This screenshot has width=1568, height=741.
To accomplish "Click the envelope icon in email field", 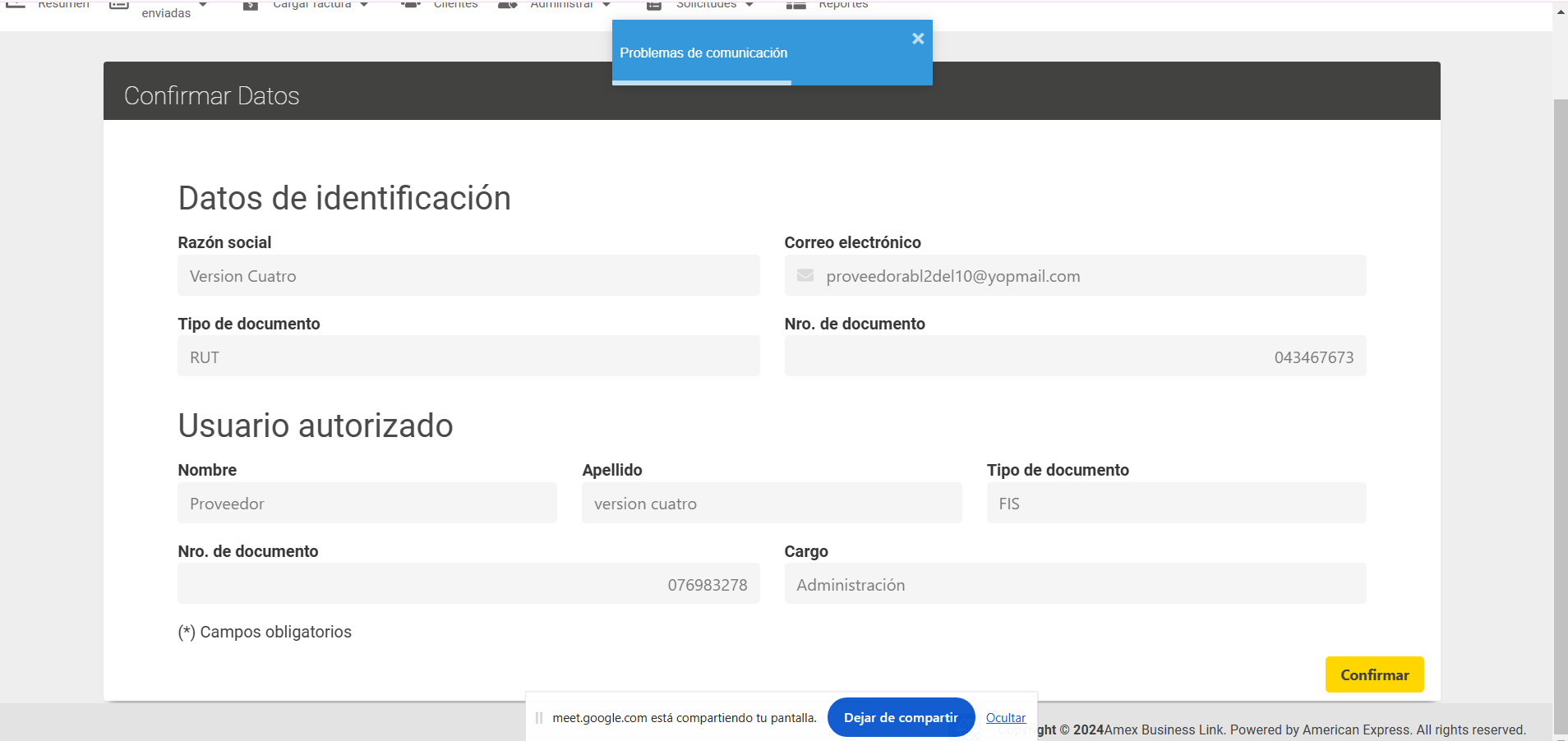I will (805, 276).
